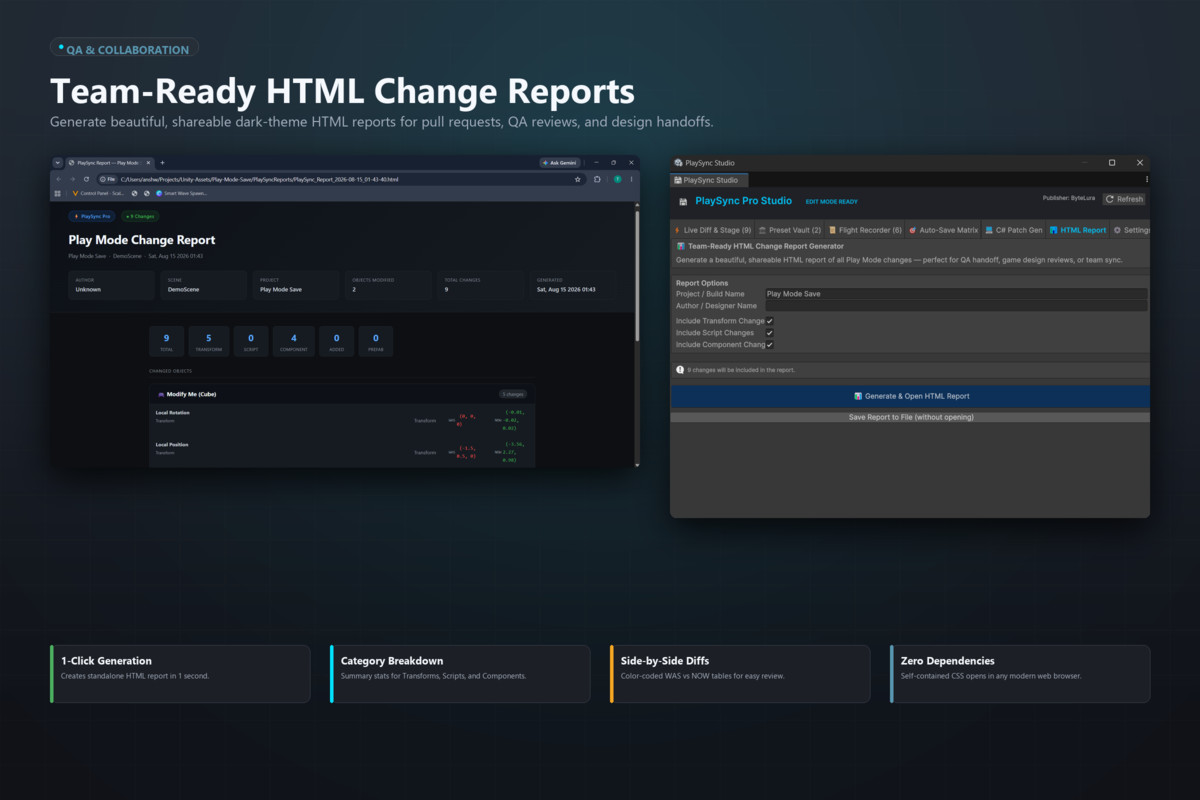Click the 9 Changes badge in report

(x=140, y=216)
